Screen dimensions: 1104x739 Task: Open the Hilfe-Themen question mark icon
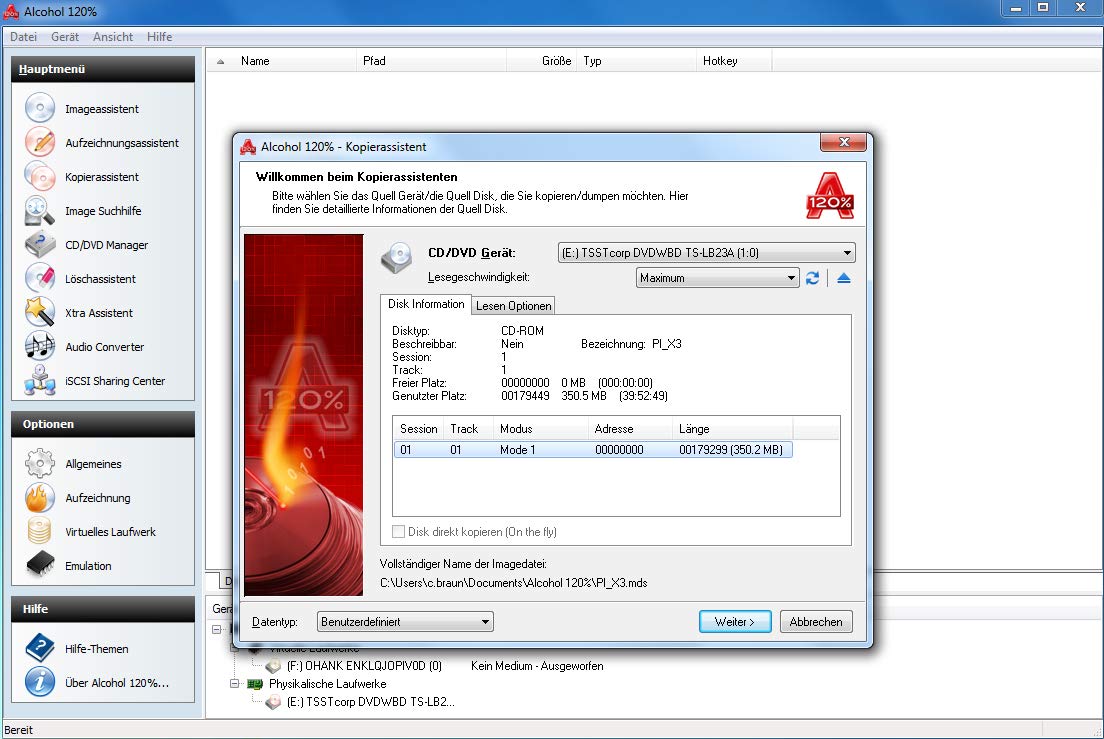[x=39, y=648]
